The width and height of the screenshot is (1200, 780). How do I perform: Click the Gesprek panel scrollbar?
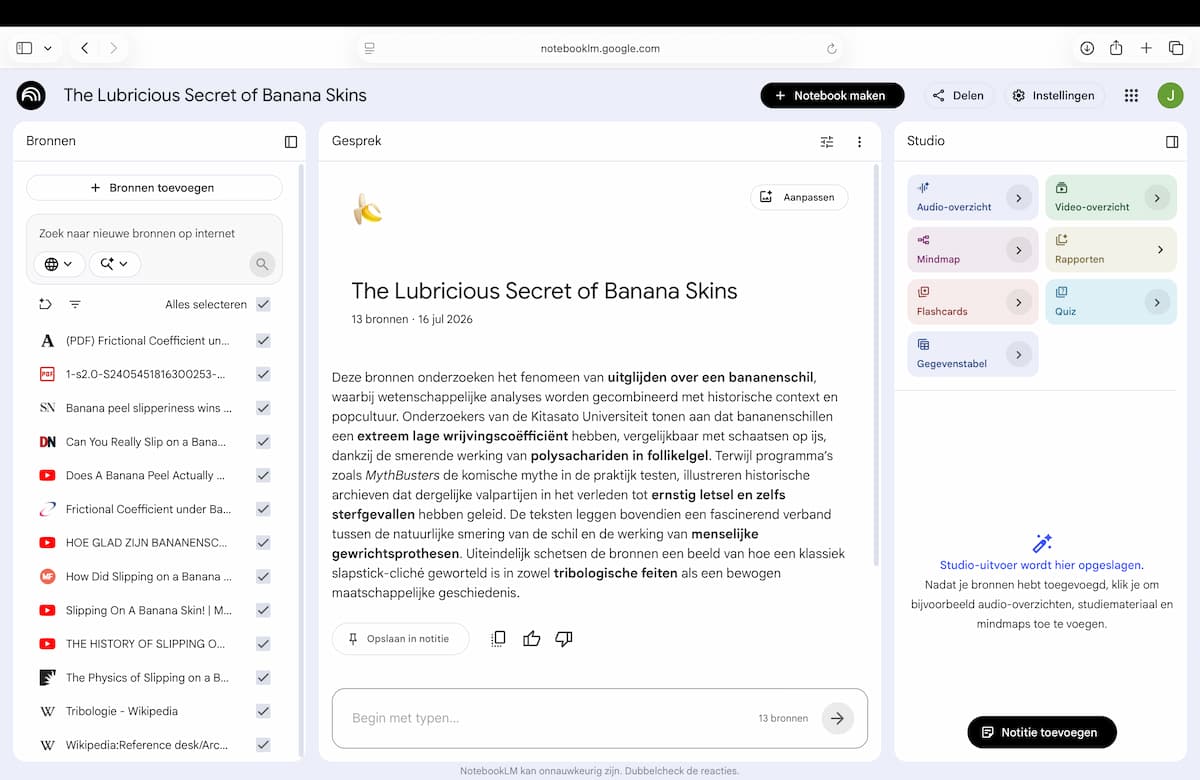pyautogui.click(x=877, y=365)
